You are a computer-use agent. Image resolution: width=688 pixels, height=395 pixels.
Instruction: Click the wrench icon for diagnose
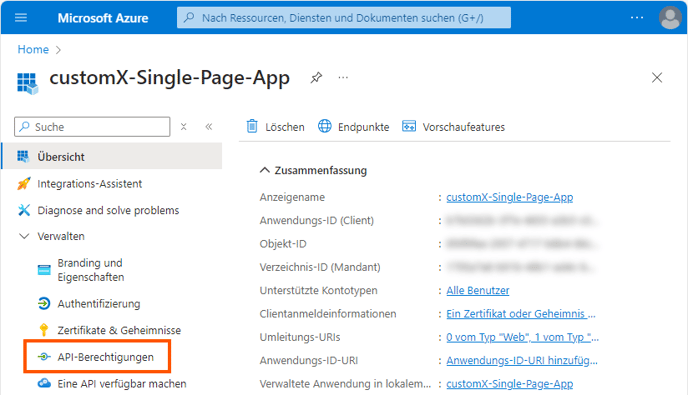pos(24,210)
